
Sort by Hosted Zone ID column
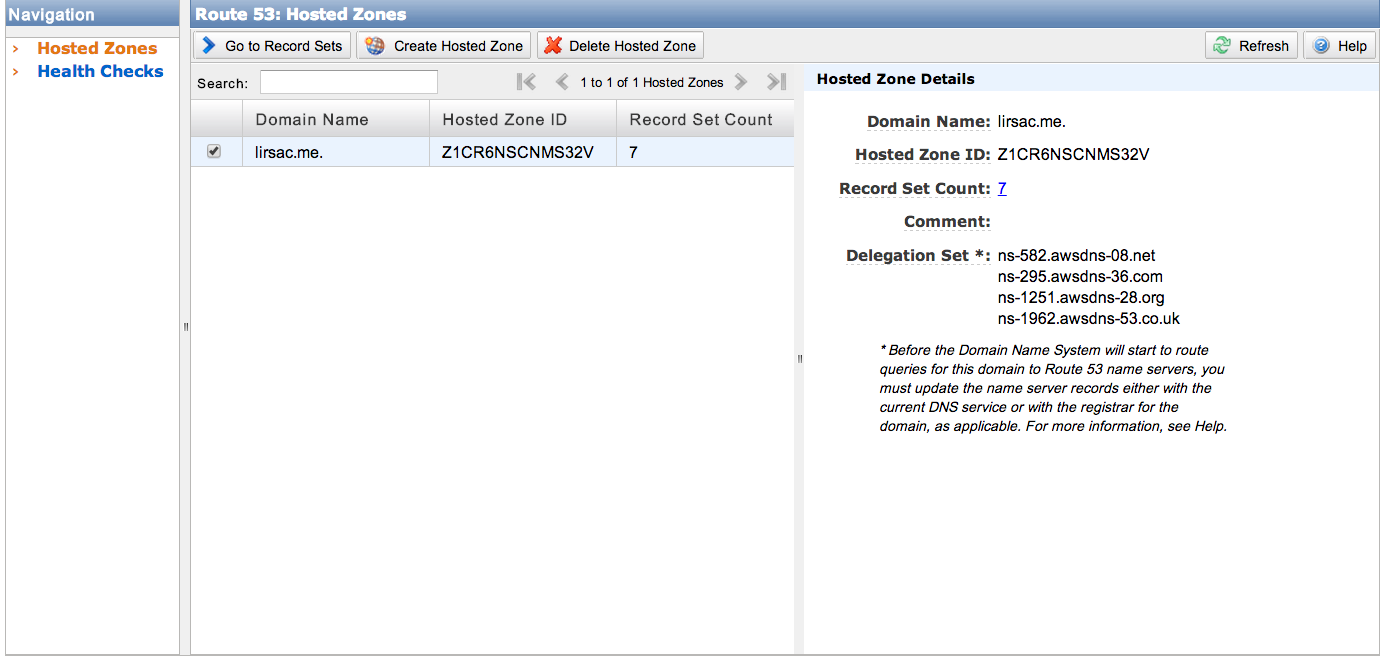523,119
